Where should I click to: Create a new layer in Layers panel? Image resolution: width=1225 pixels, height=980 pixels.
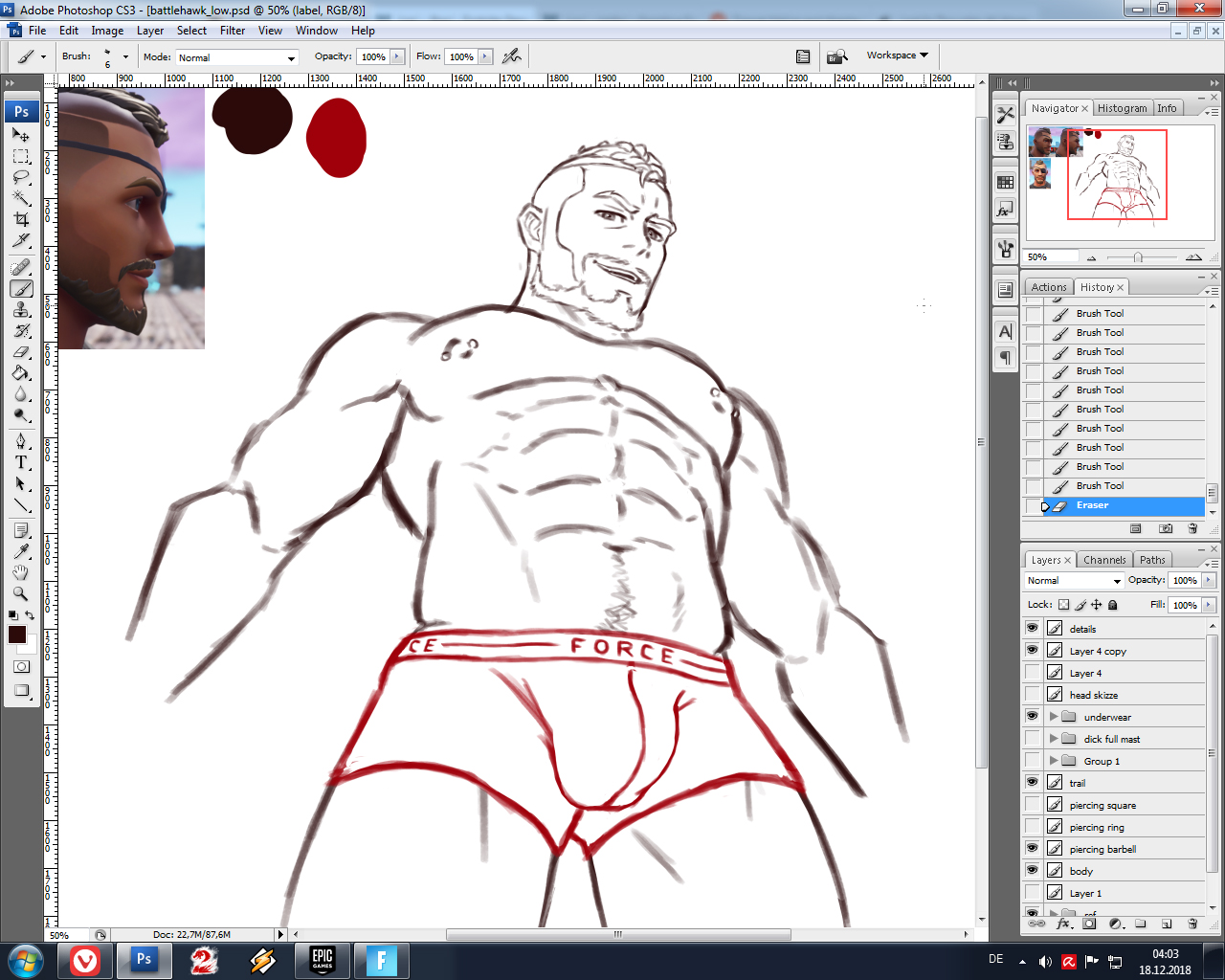point(1167,924)
